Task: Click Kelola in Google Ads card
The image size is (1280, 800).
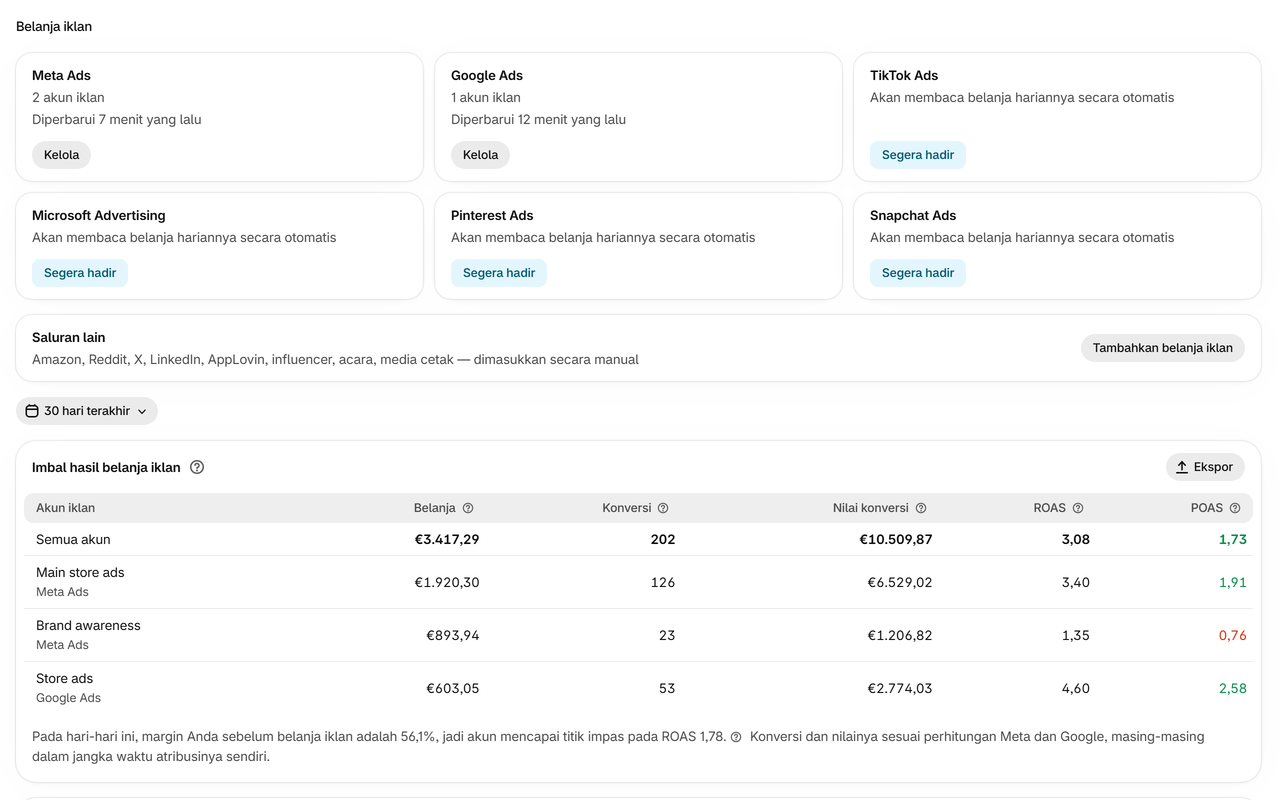Action: click(x=480, y=155)
